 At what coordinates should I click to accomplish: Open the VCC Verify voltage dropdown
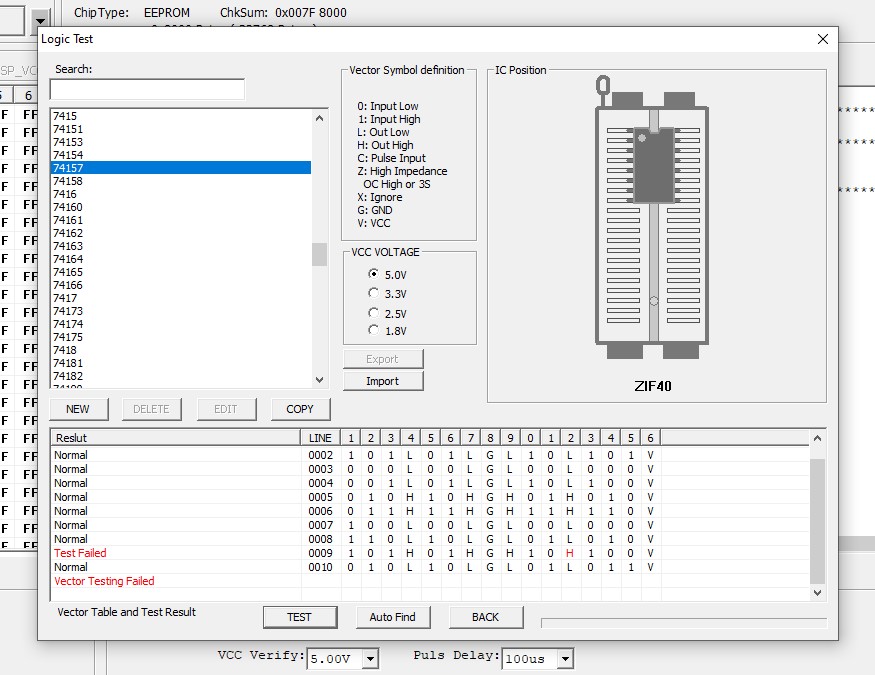[371, 659]
